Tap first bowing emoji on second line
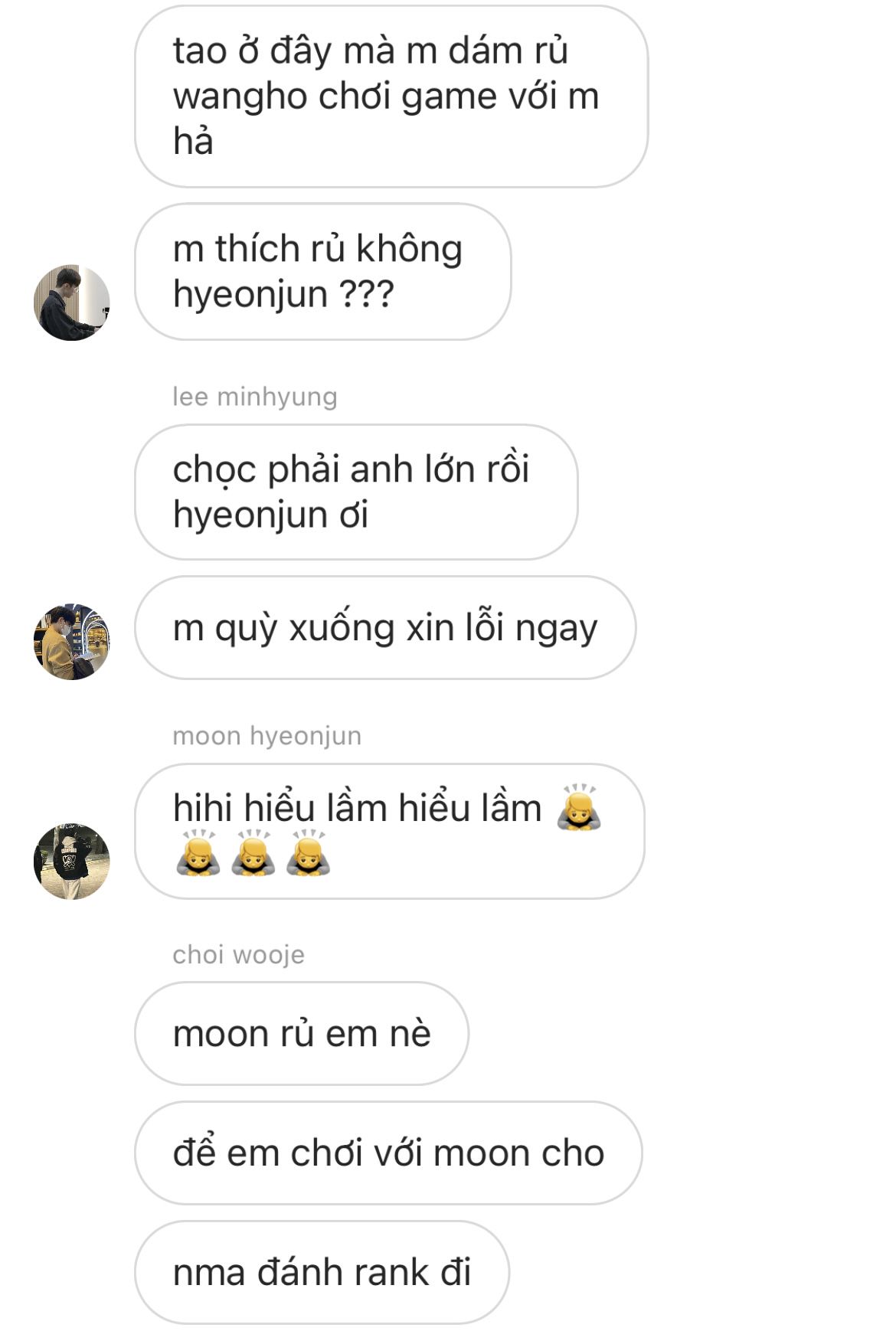The image size is (896, 1331). [x=198, y=853]
